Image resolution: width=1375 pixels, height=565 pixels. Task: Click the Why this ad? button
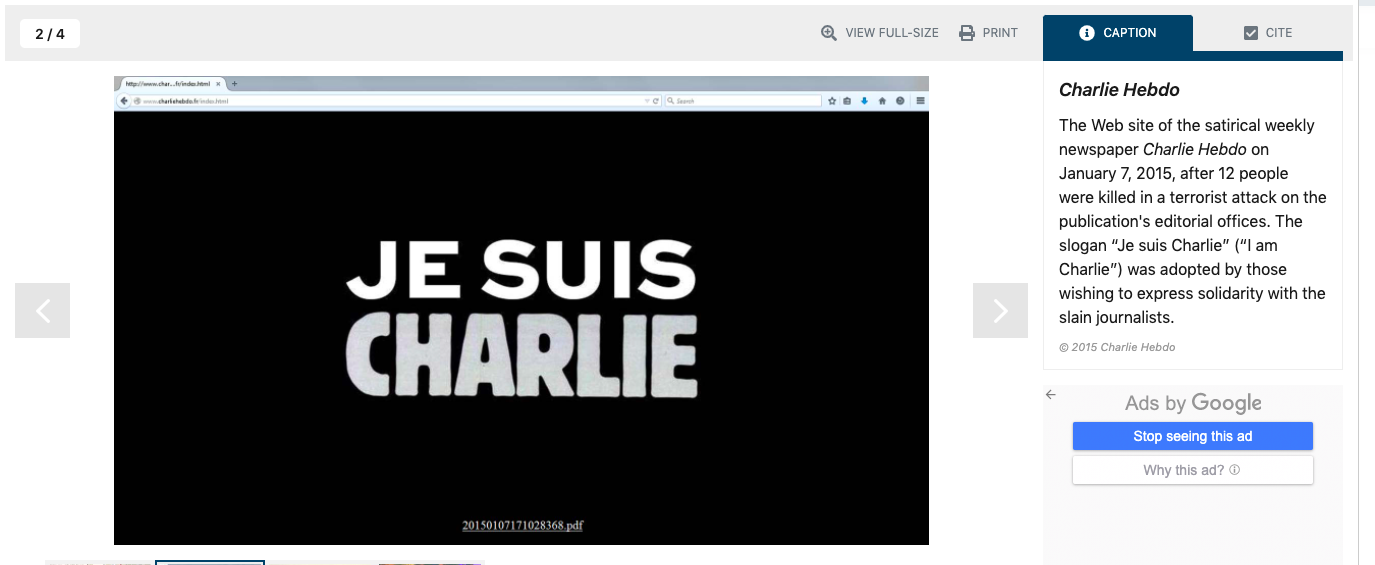coord(1183,470)
